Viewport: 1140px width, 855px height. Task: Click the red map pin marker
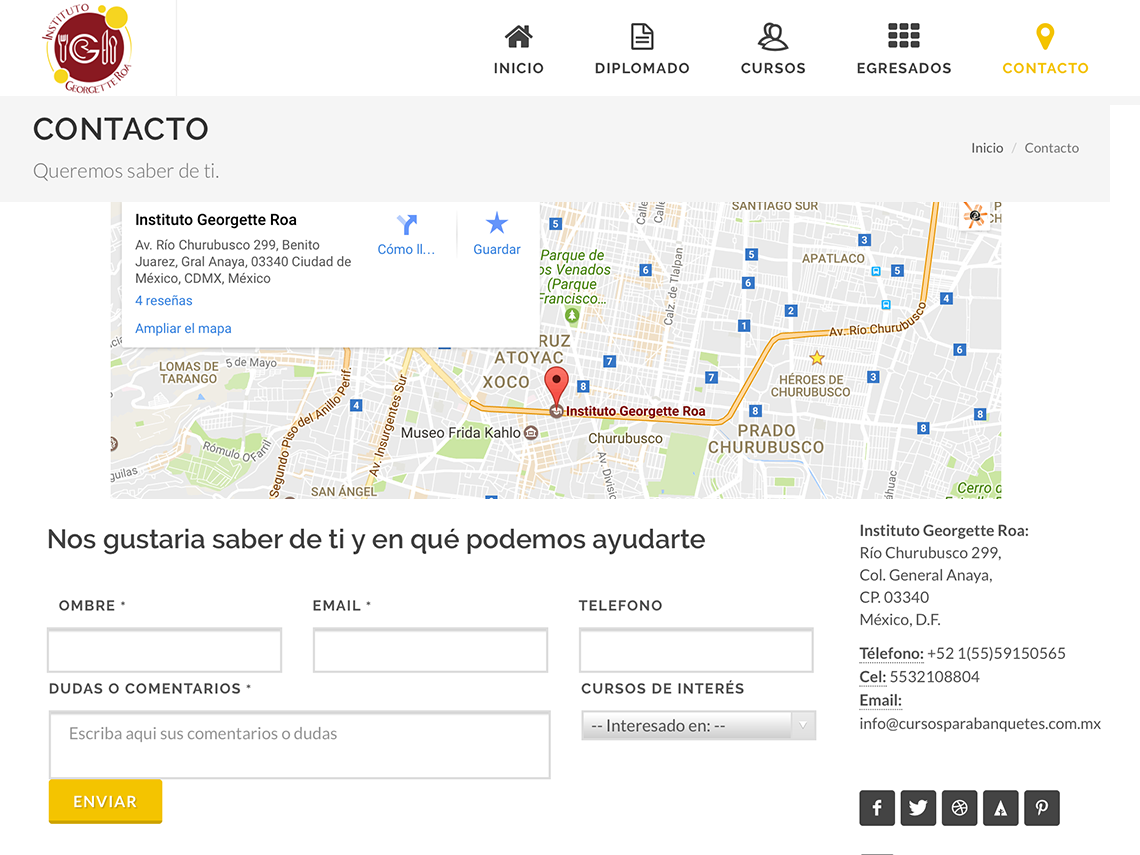point(556,385)
